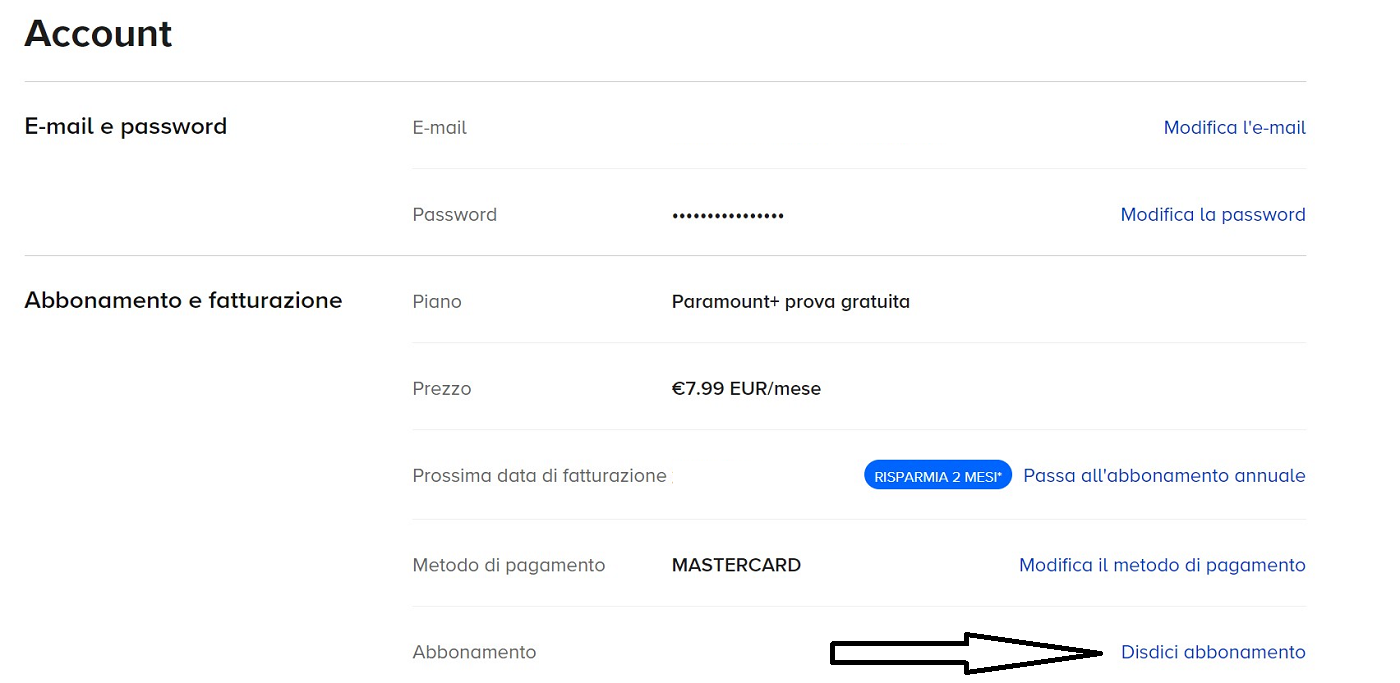Select the Abbonamento row label

pos(474,651)
